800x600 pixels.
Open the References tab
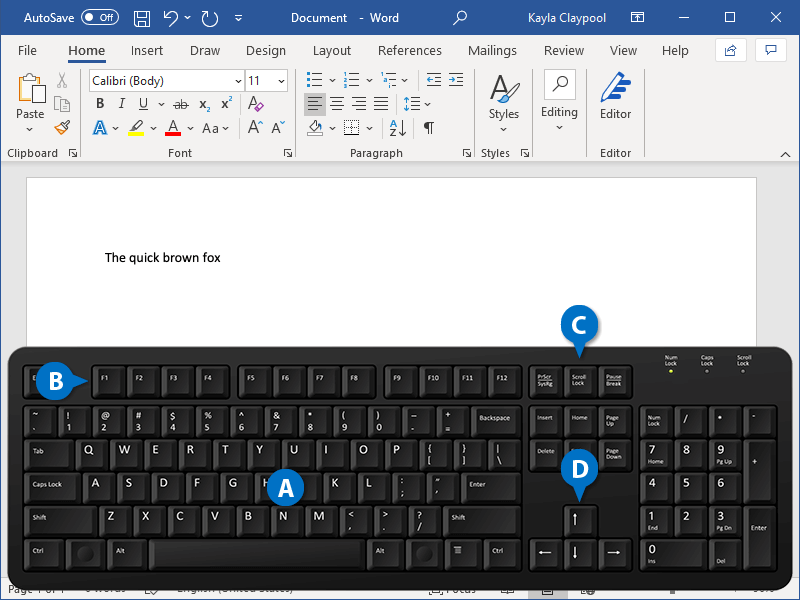(409, 51)
